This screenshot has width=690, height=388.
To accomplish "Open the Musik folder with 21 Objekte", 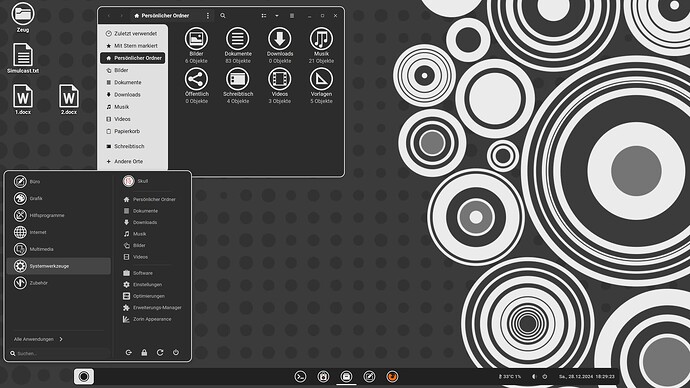I will click(321, 45).
